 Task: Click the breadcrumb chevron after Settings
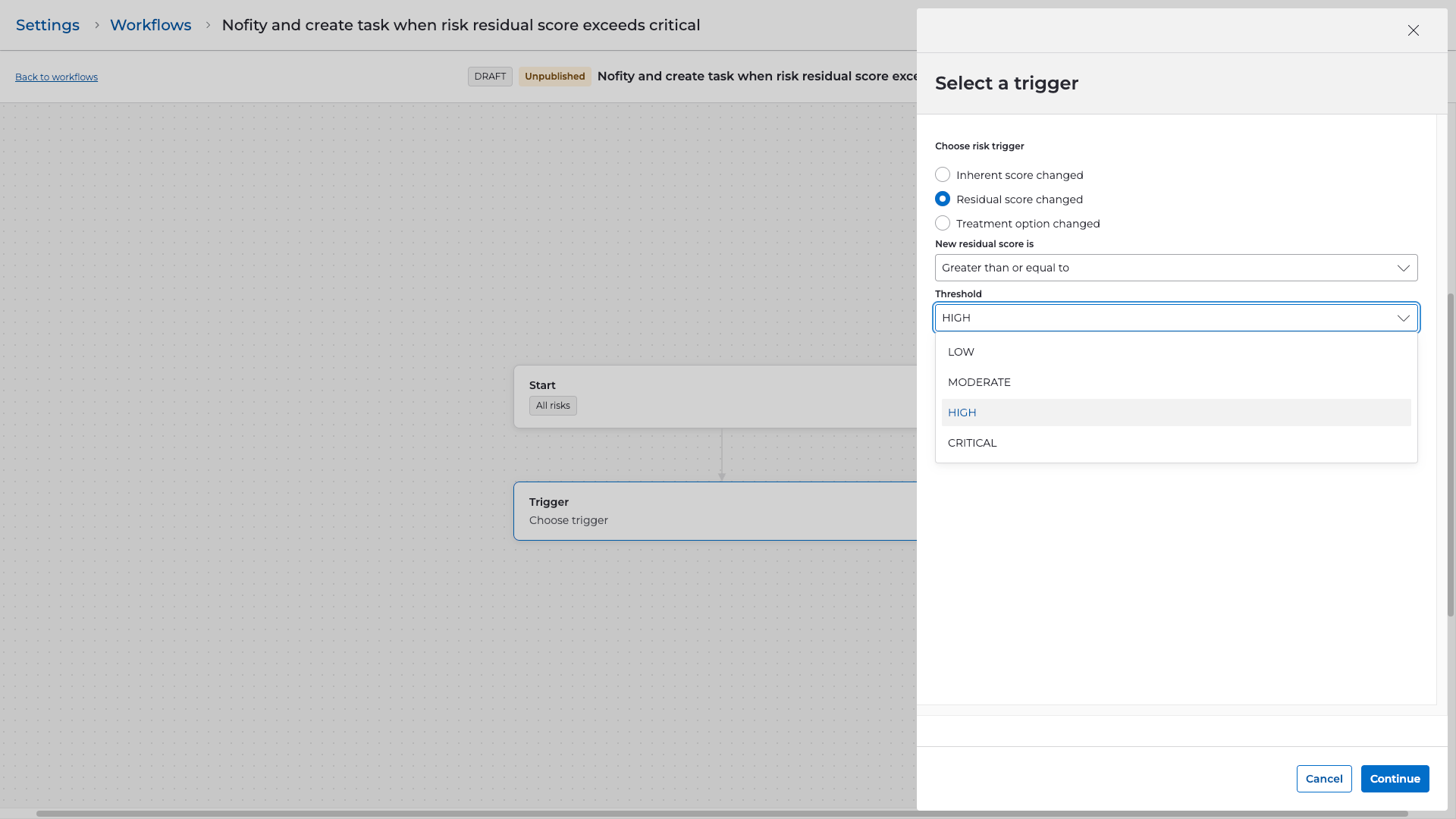coord(96,25)
